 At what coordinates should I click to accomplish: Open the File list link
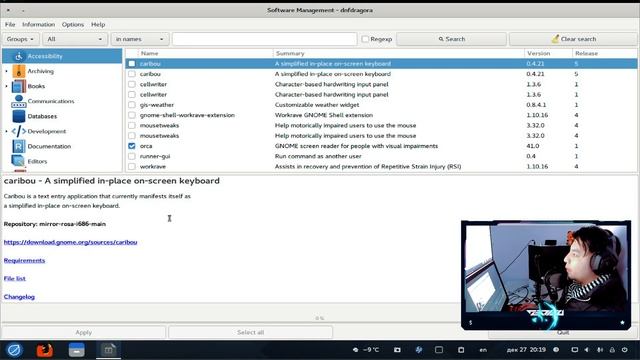point(15,278)
